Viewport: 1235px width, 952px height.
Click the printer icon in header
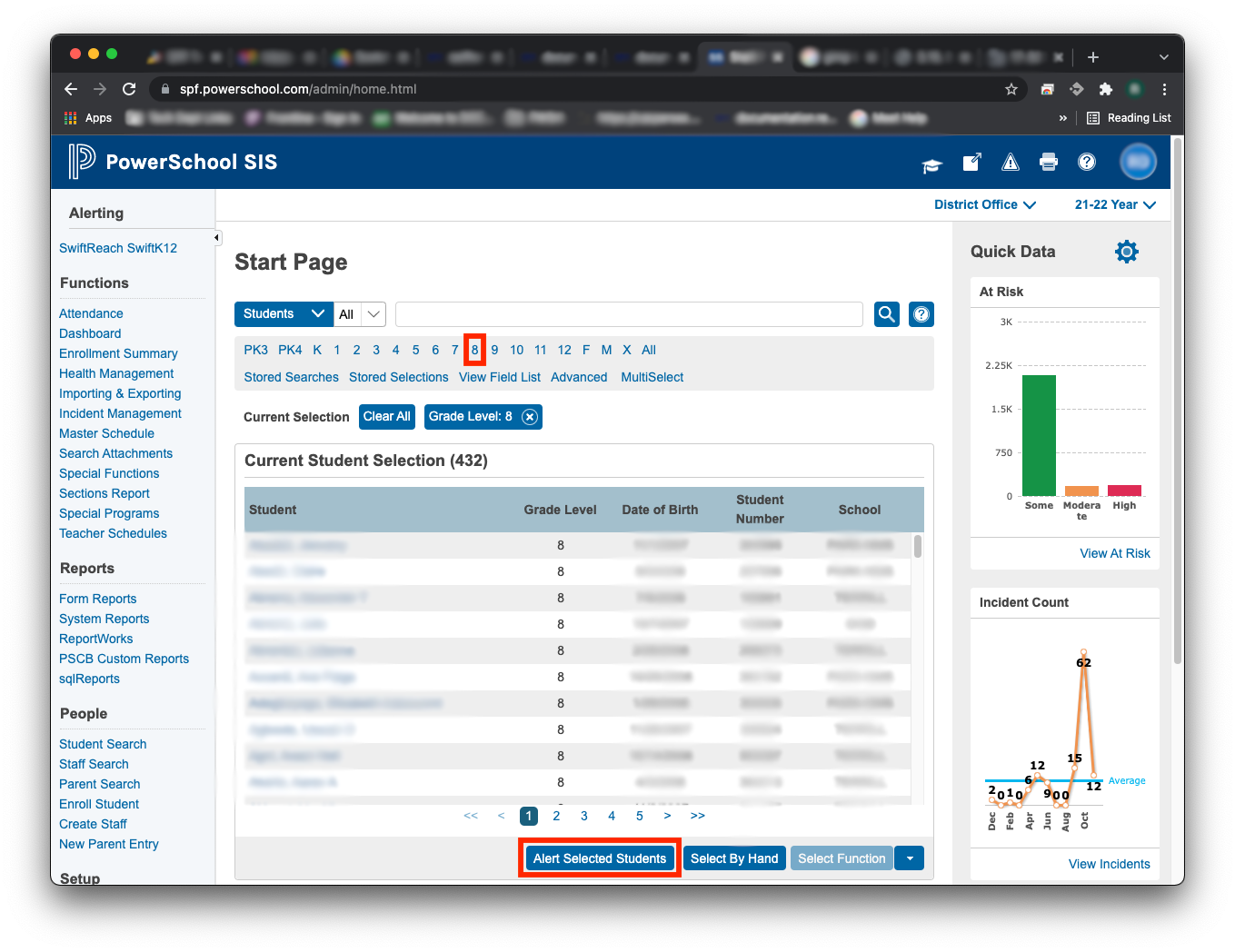coord(1048,162)
